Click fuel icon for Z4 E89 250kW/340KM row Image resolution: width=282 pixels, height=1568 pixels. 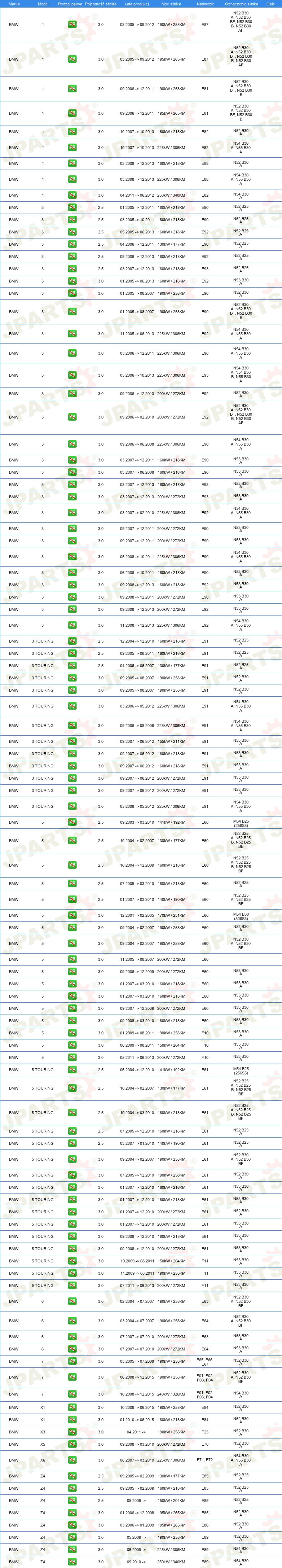click(72, 1562)
